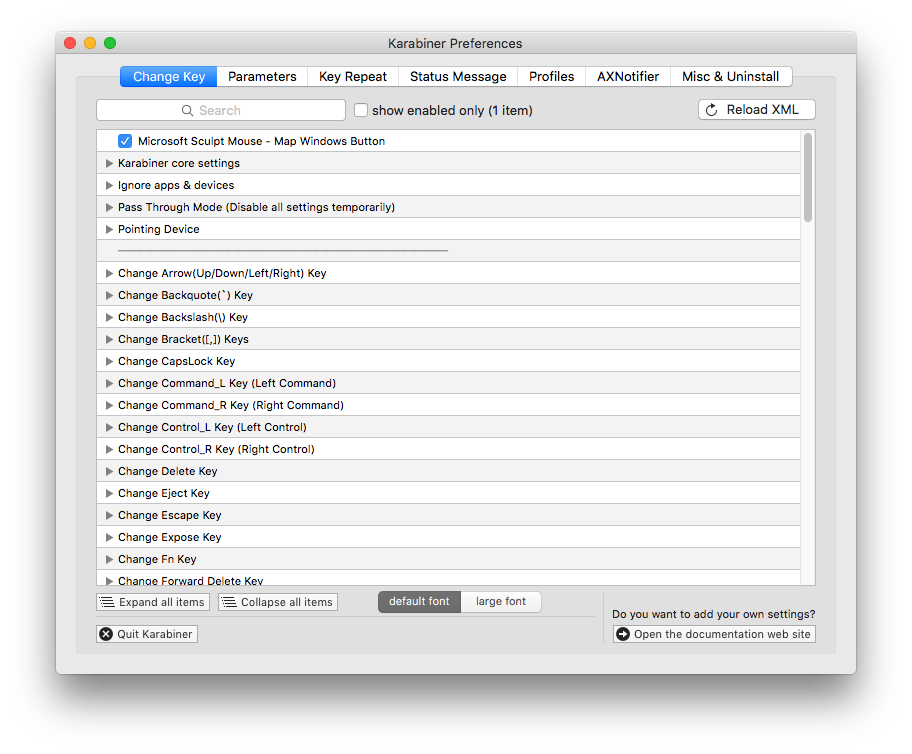Expand Change Control_R Key (Right Control)
The image size is (912, 754).
[109, 449]
